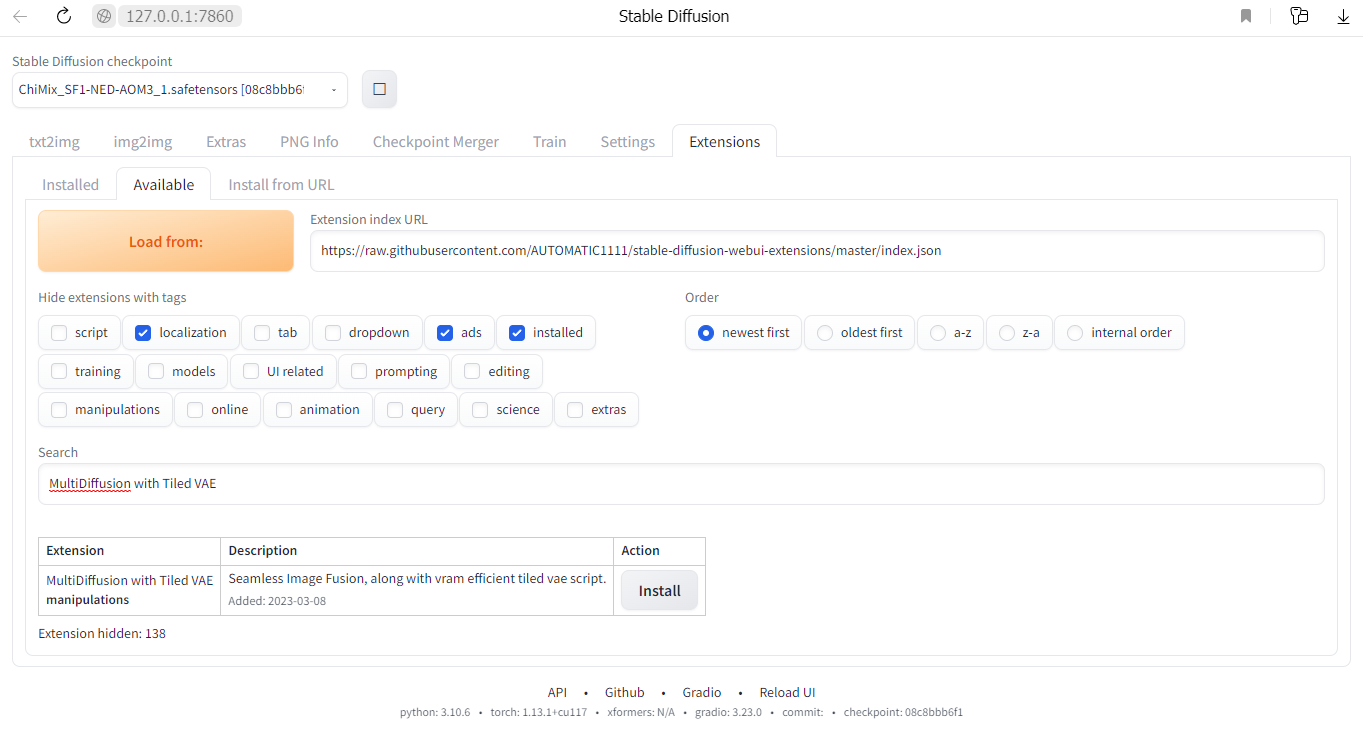
Task: Hide extensions tagged models
Action: [156, 372]
